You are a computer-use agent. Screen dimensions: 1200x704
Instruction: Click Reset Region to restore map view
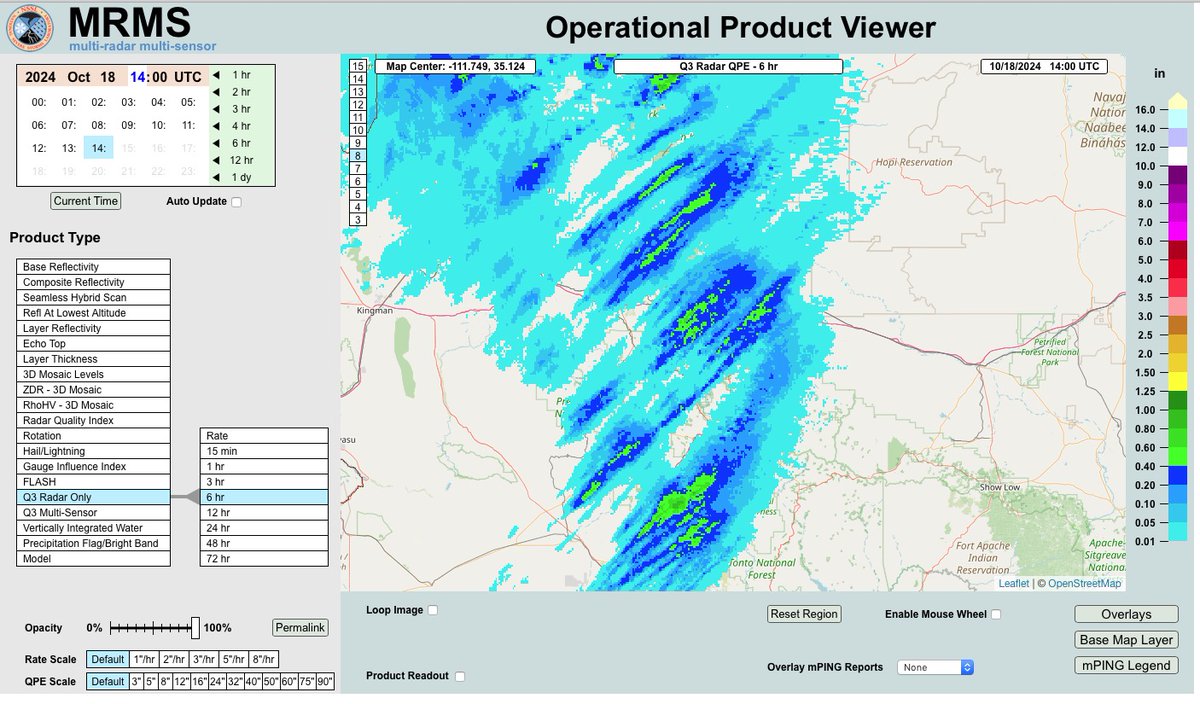click(x=804, y=614)
